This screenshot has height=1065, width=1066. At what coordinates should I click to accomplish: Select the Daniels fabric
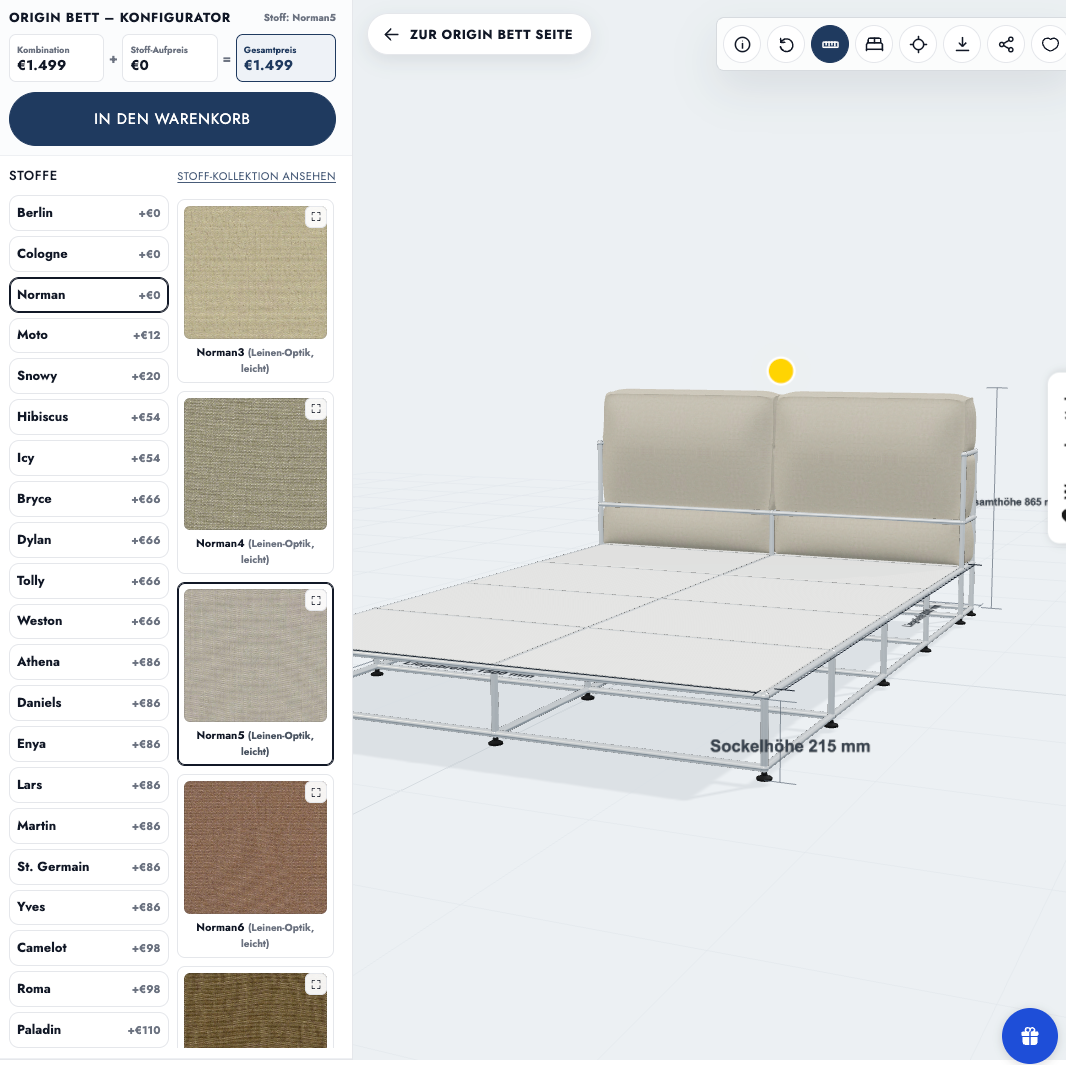(89, 703)
